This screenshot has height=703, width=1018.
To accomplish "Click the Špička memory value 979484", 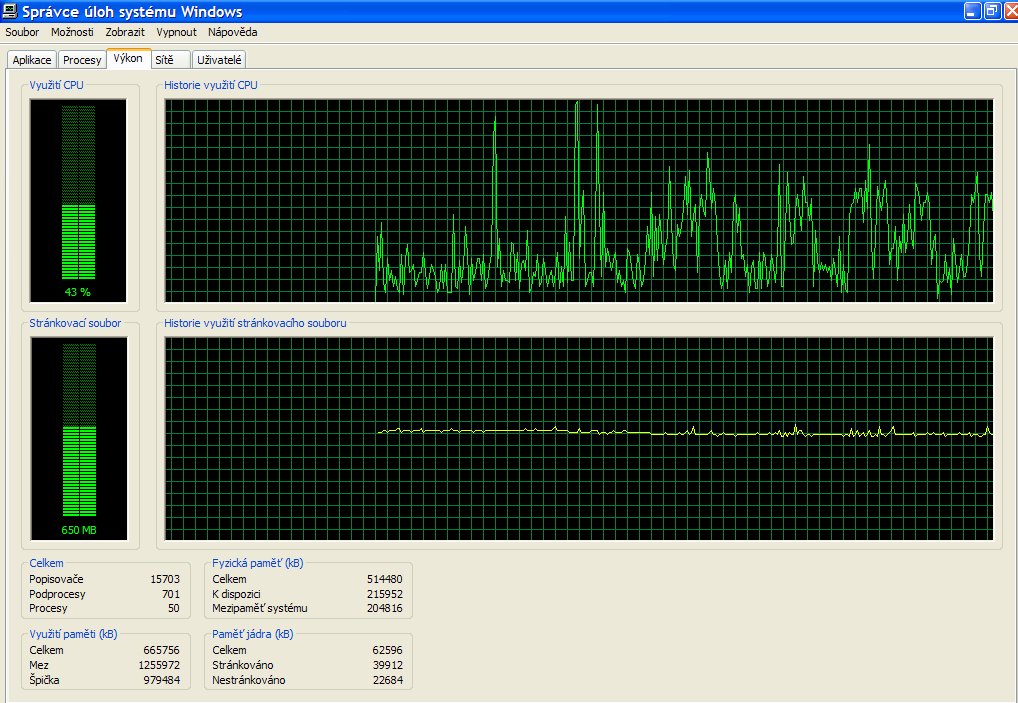I will pos(161,680).
